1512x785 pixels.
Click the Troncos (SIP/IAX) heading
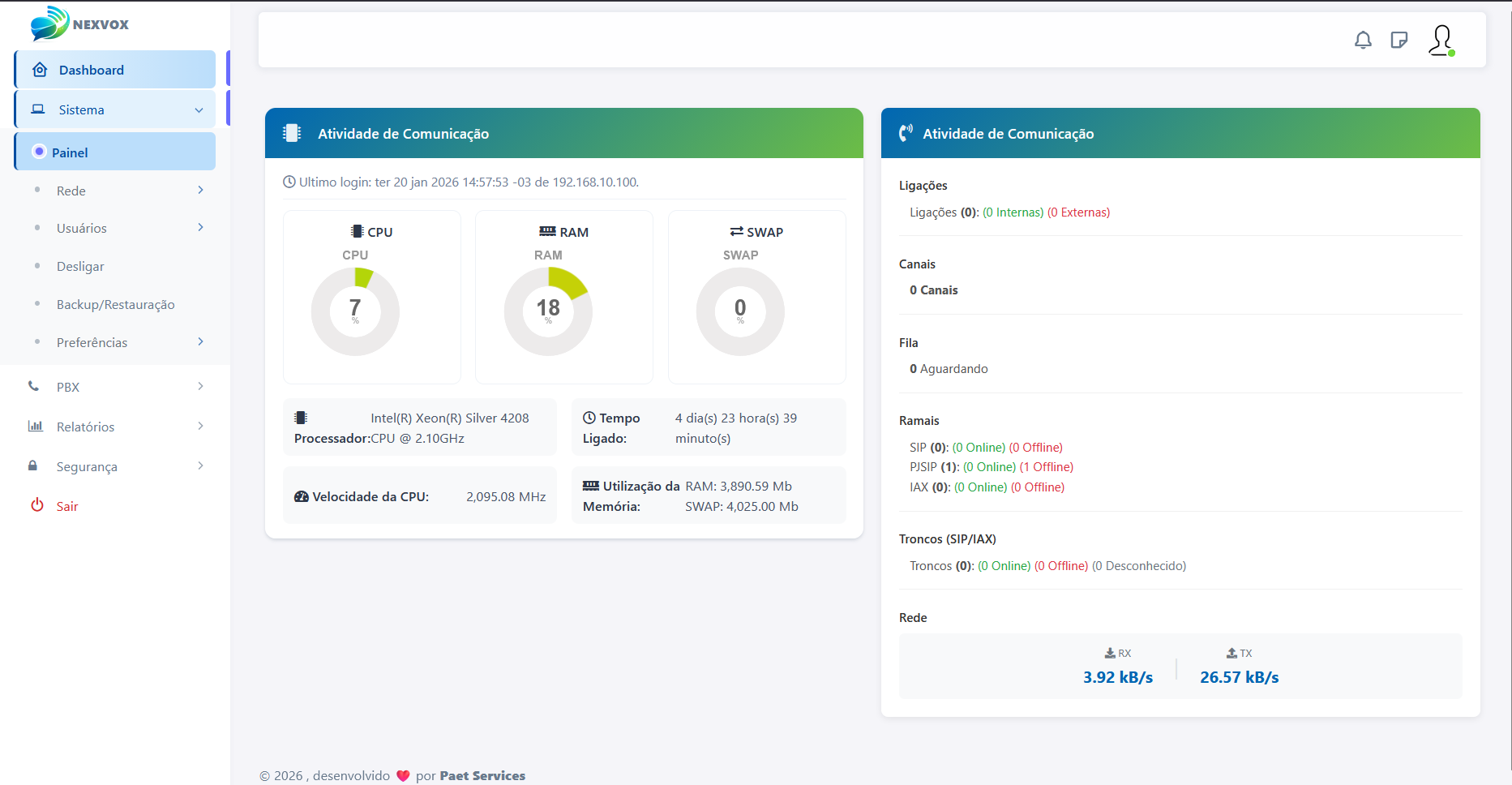click(x=948, y=539)
